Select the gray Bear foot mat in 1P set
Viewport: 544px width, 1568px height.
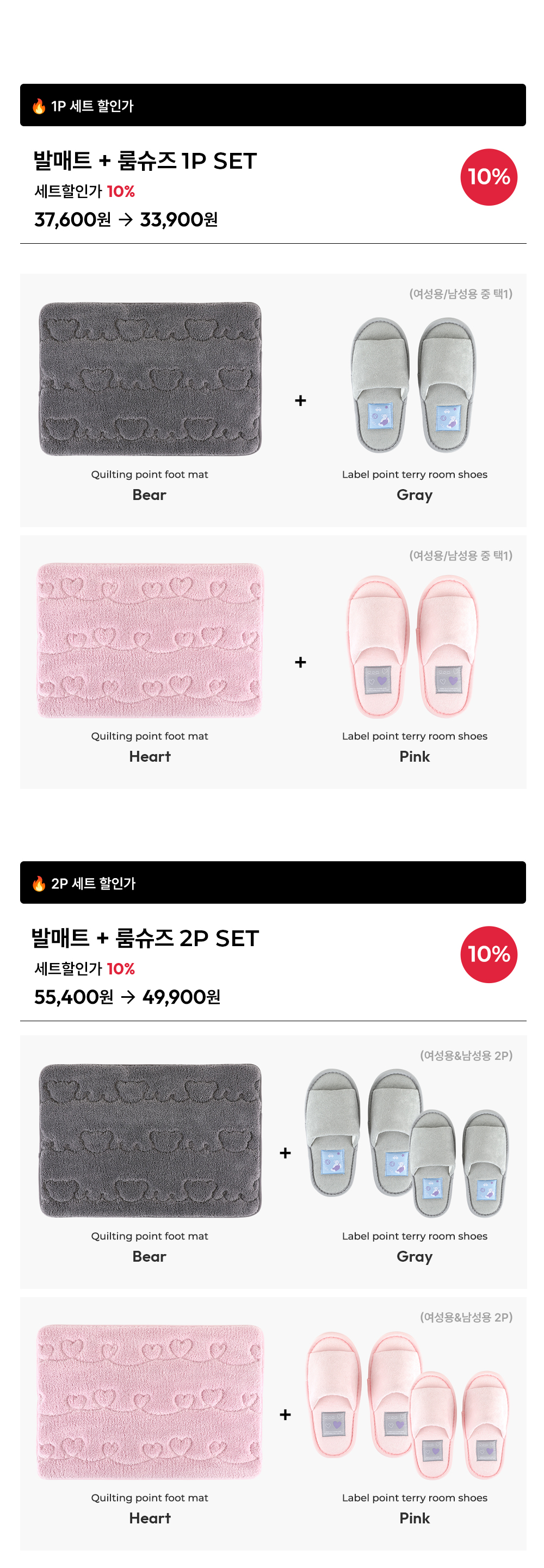[x=150, y=379]
